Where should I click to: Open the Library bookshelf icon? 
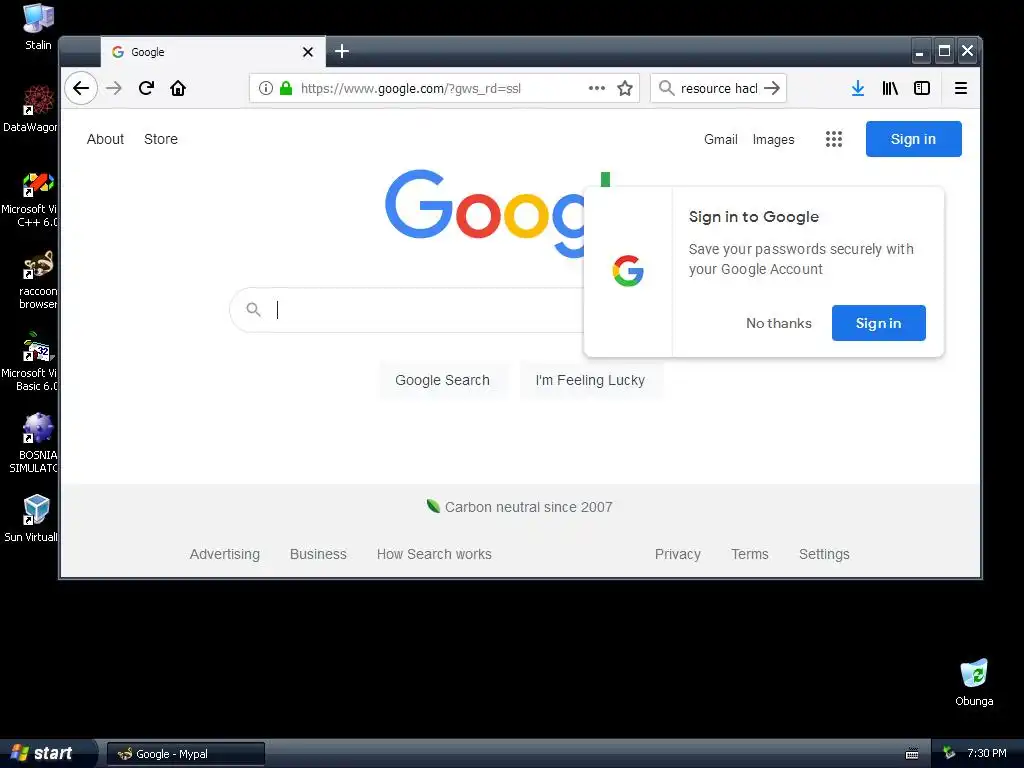tap(890, 88)
